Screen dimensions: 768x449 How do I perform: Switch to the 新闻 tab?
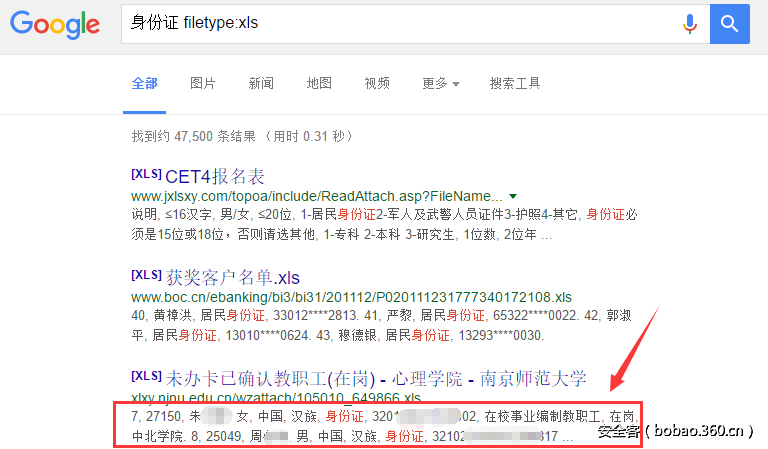[x=261, y=83]
